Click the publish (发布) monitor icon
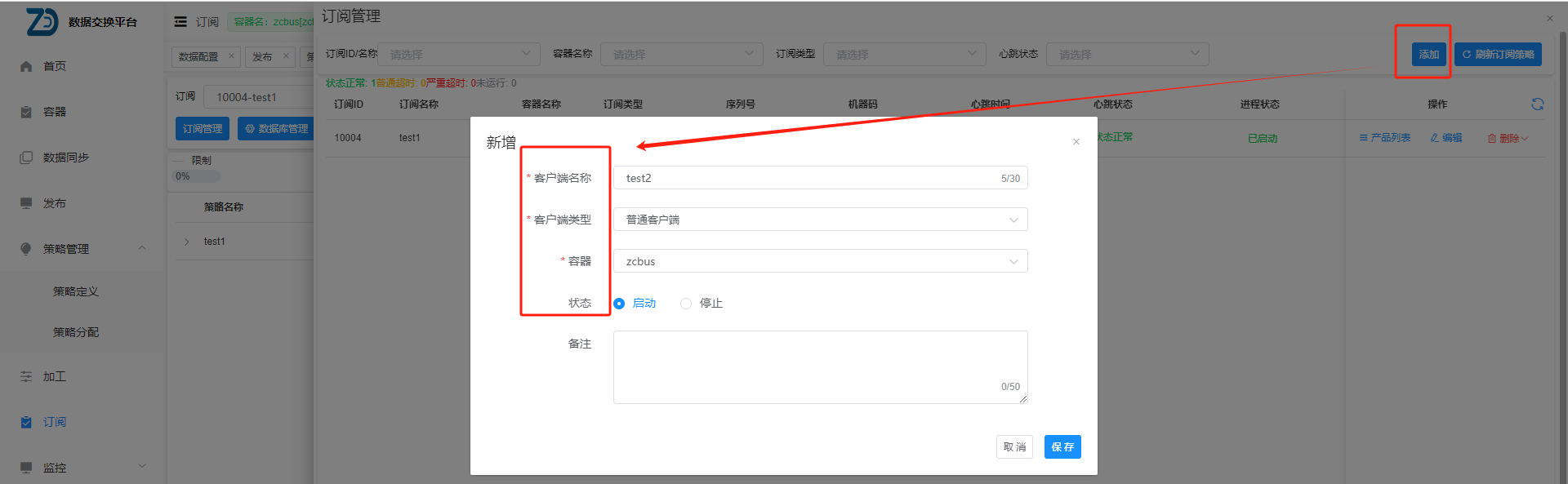Image resolution: width=1568 pixels, height=484 pixels. pyautogui.click(x=26, y=203)
